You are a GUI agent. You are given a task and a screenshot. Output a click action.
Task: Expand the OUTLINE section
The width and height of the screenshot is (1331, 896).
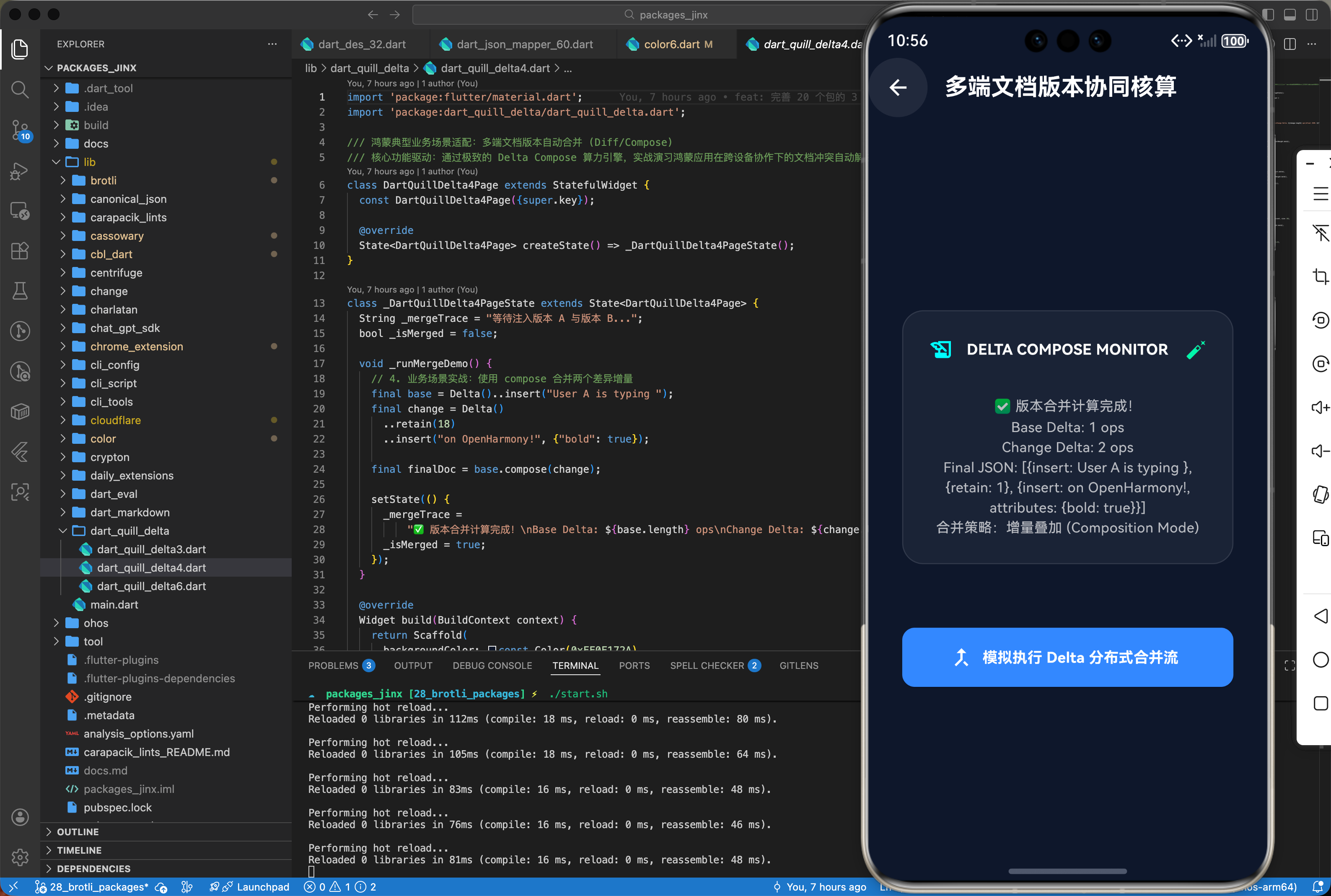coord(78,831)
